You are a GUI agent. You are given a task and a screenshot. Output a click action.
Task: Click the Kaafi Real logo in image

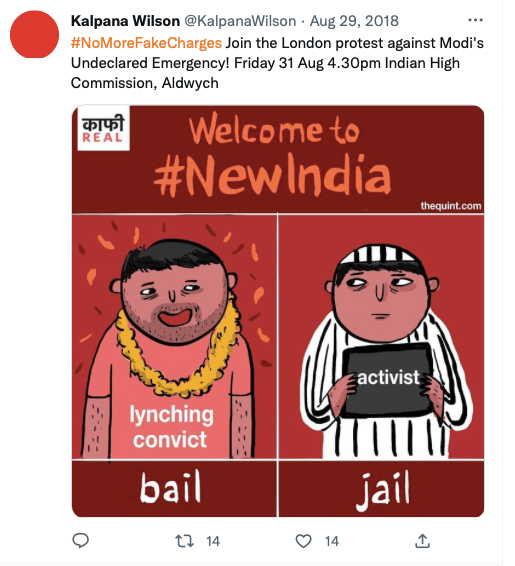point(103,129)
